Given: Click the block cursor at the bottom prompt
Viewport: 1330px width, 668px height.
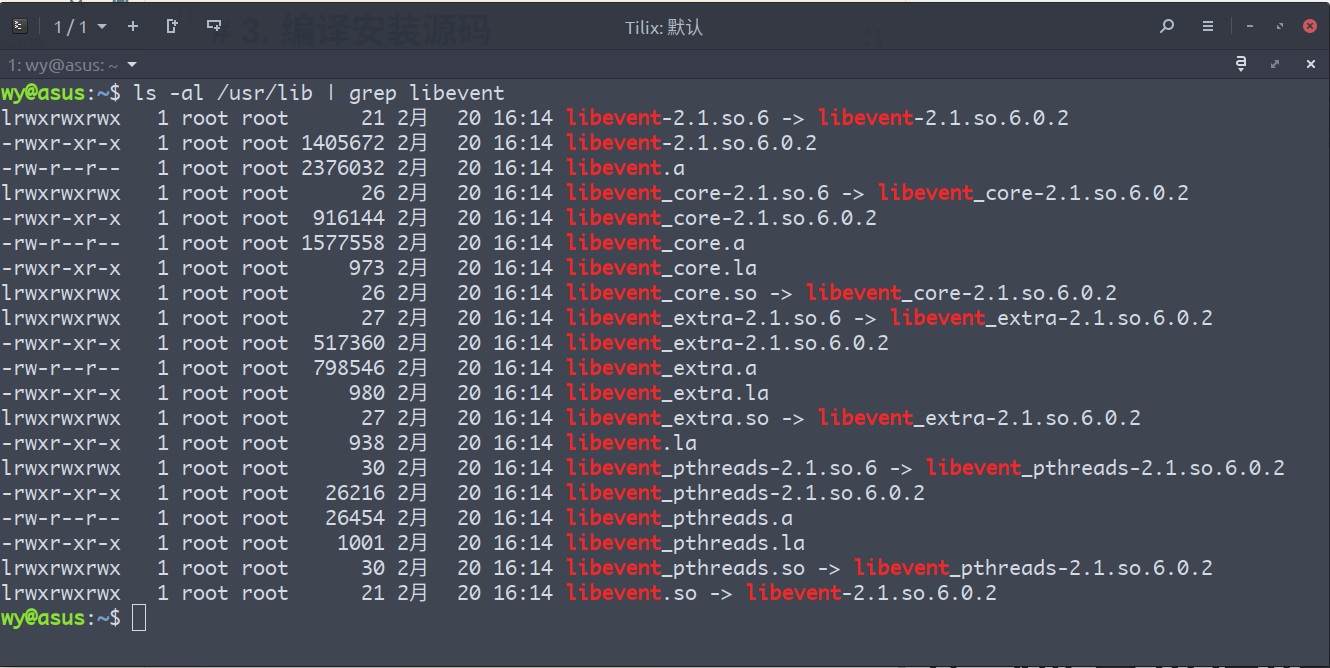Looking at the screenshot, I should (138, 617).
